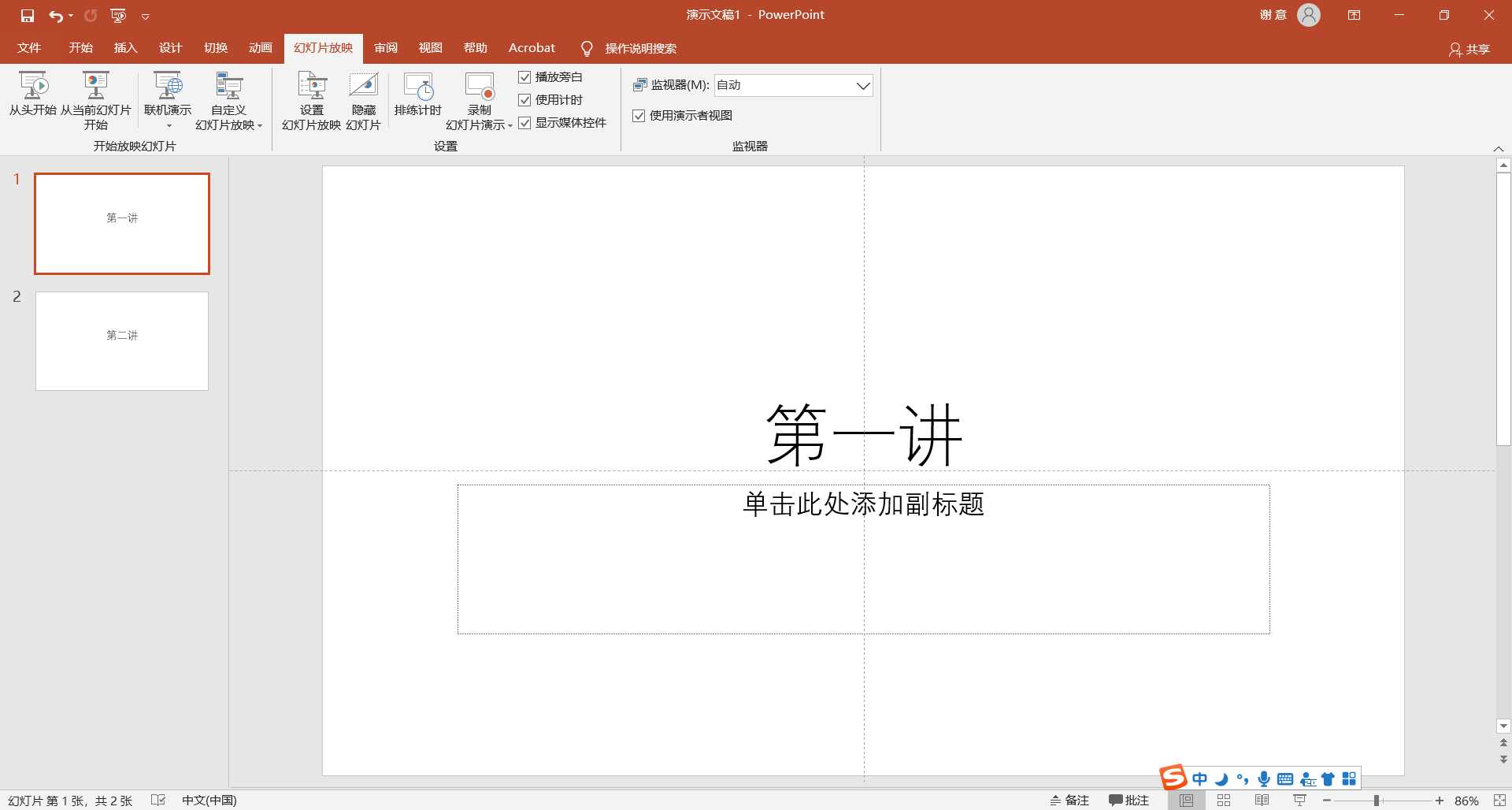Toggle the 使用计时 (Use Timings) checkbox
1512x810 pixels.
point(524,100)
